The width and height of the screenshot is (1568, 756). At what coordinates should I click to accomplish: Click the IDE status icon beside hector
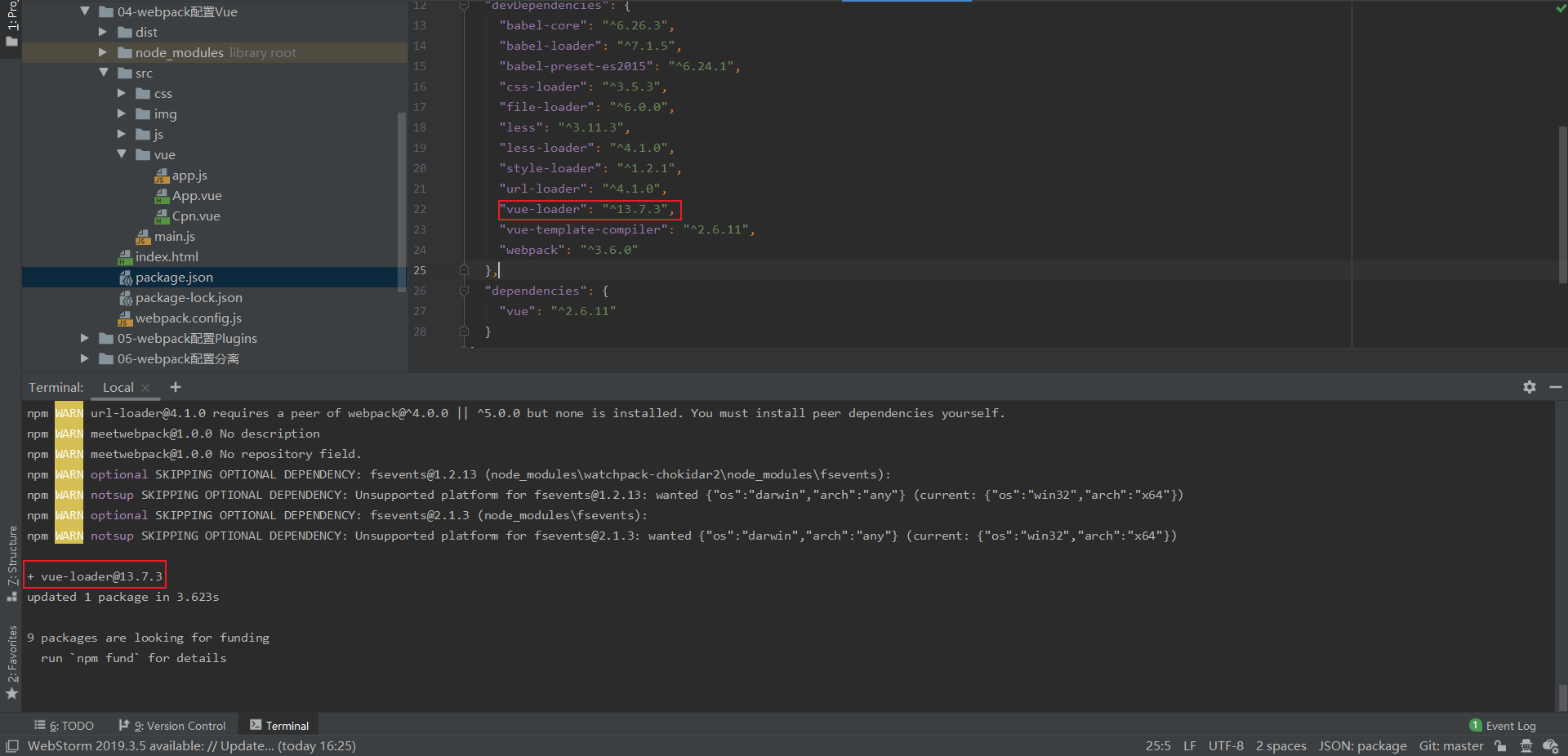[x=1551, y=745]
